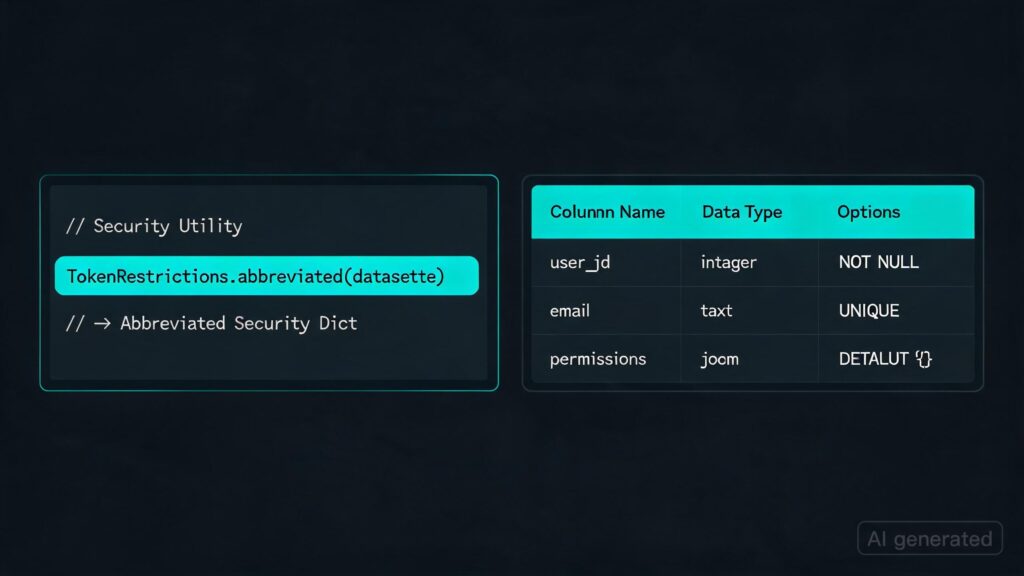Click the 'Colunnn Name' column header
This screenshot has width=1024, height=576.
coord(607,212)
